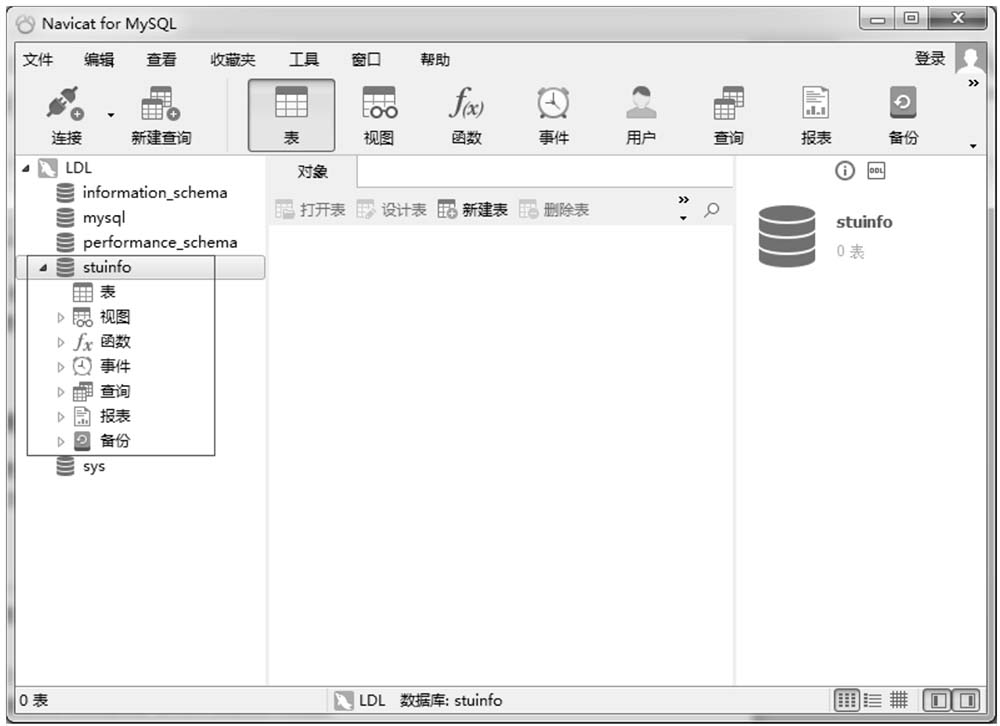Open the 工具 menu
The height and width of the screenshot is (726, 1000).
click(304, 60)
